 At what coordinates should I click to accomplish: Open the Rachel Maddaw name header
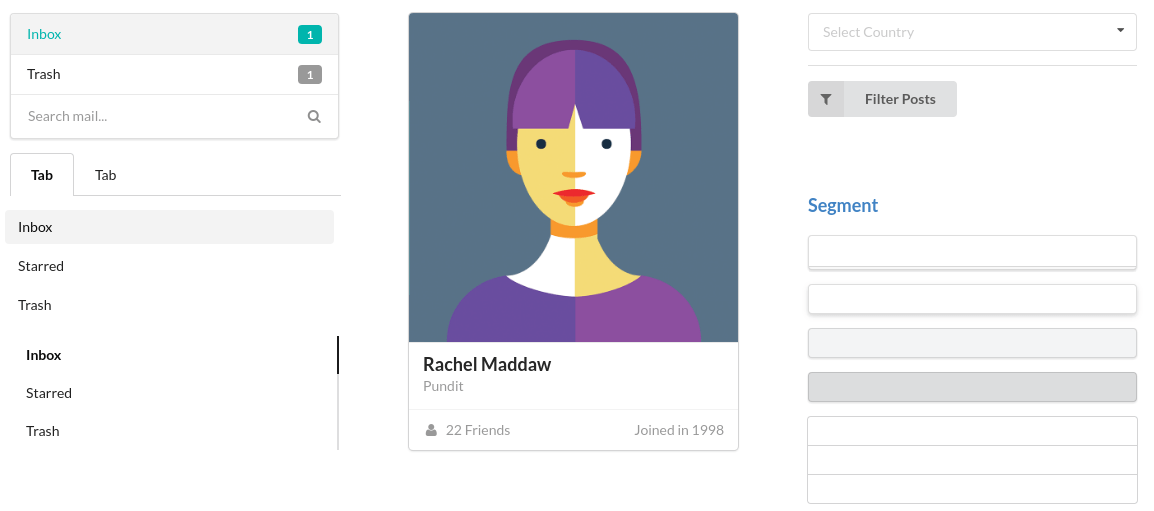[487, 364]
